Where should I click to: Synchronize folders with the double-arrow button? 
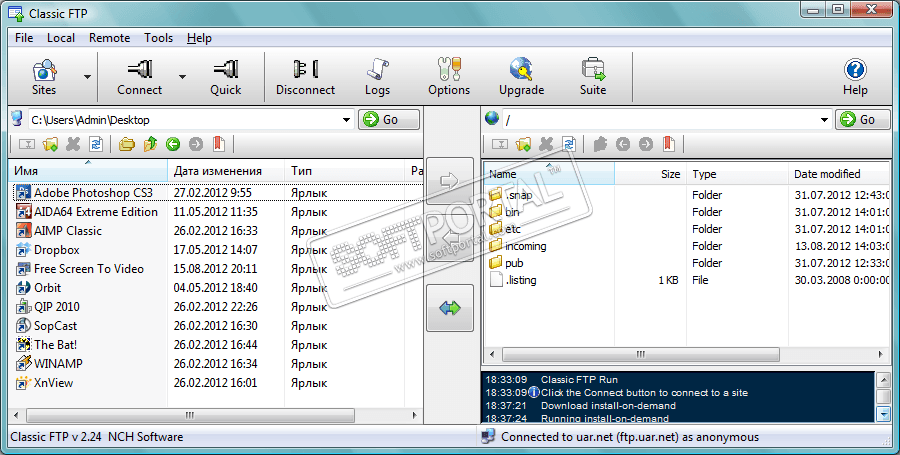(x=449, y=308)
